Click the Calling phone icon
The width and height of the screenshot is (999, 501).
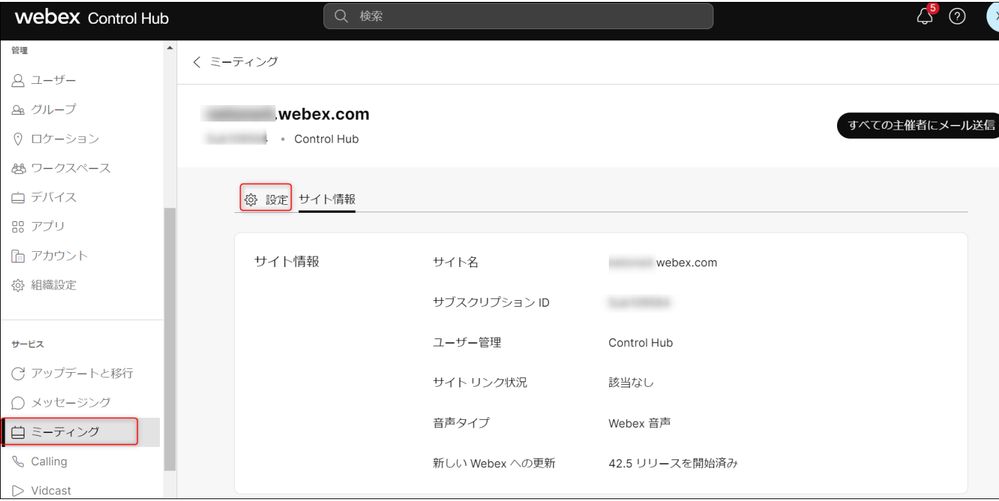18,461
